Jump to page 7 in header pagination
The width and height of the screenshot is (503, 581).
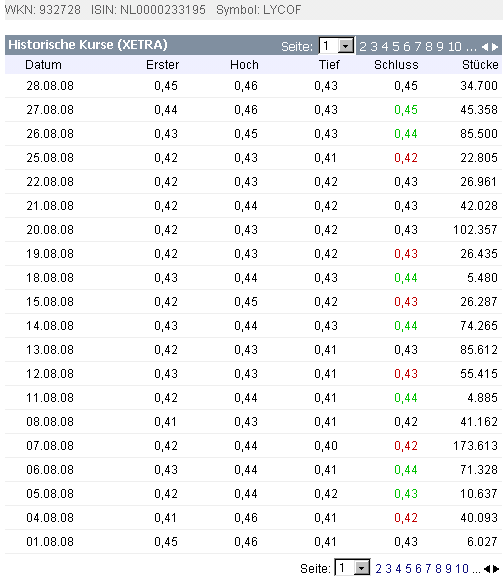point(418,47)
